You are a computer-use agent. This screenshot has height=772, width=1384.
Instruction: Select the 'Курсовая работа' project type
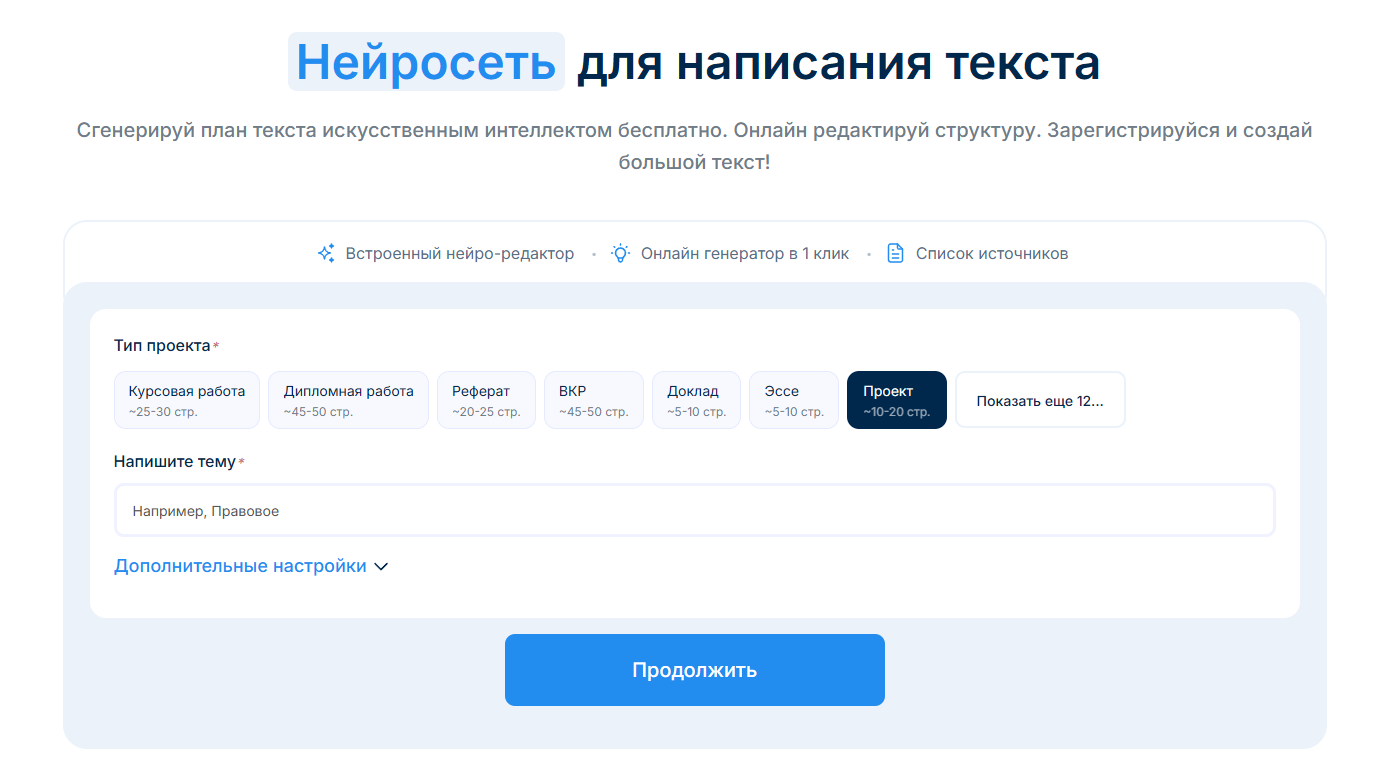pyautogui.click(x=186, y=399)
